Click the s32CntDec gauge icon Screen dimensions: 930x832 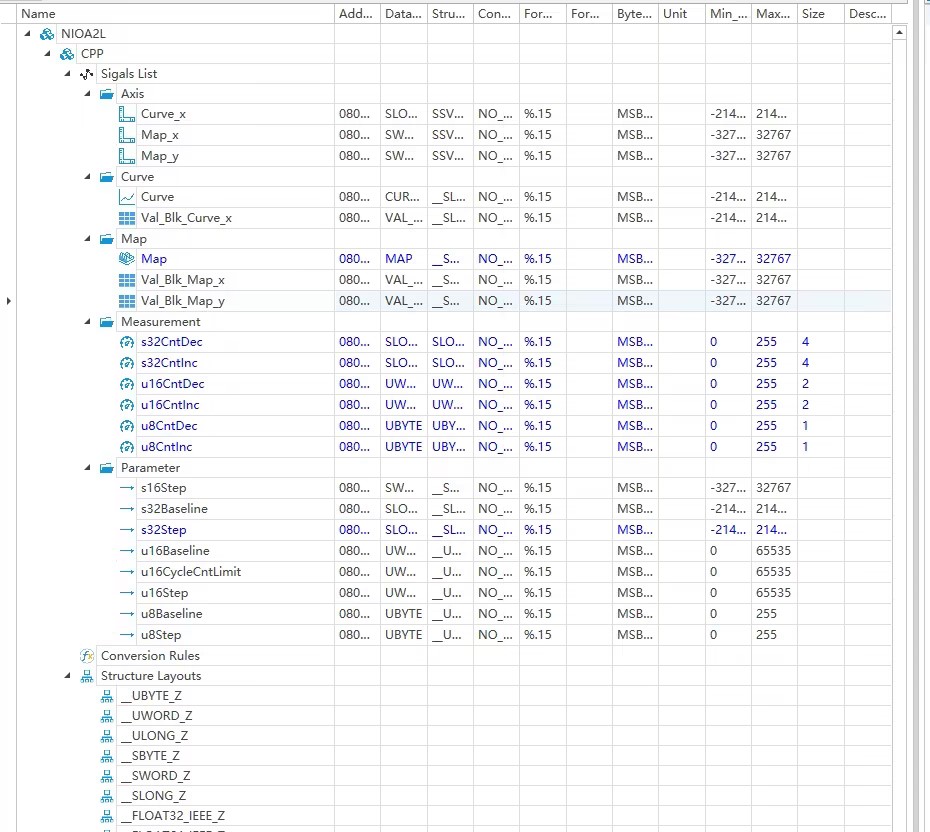(x=126, y=342)
